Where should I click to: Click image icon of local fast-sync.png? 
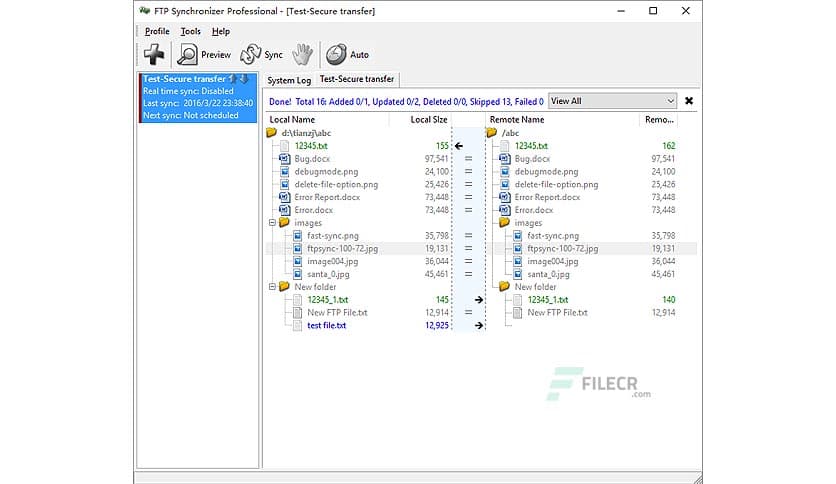[x=297, y=235]
